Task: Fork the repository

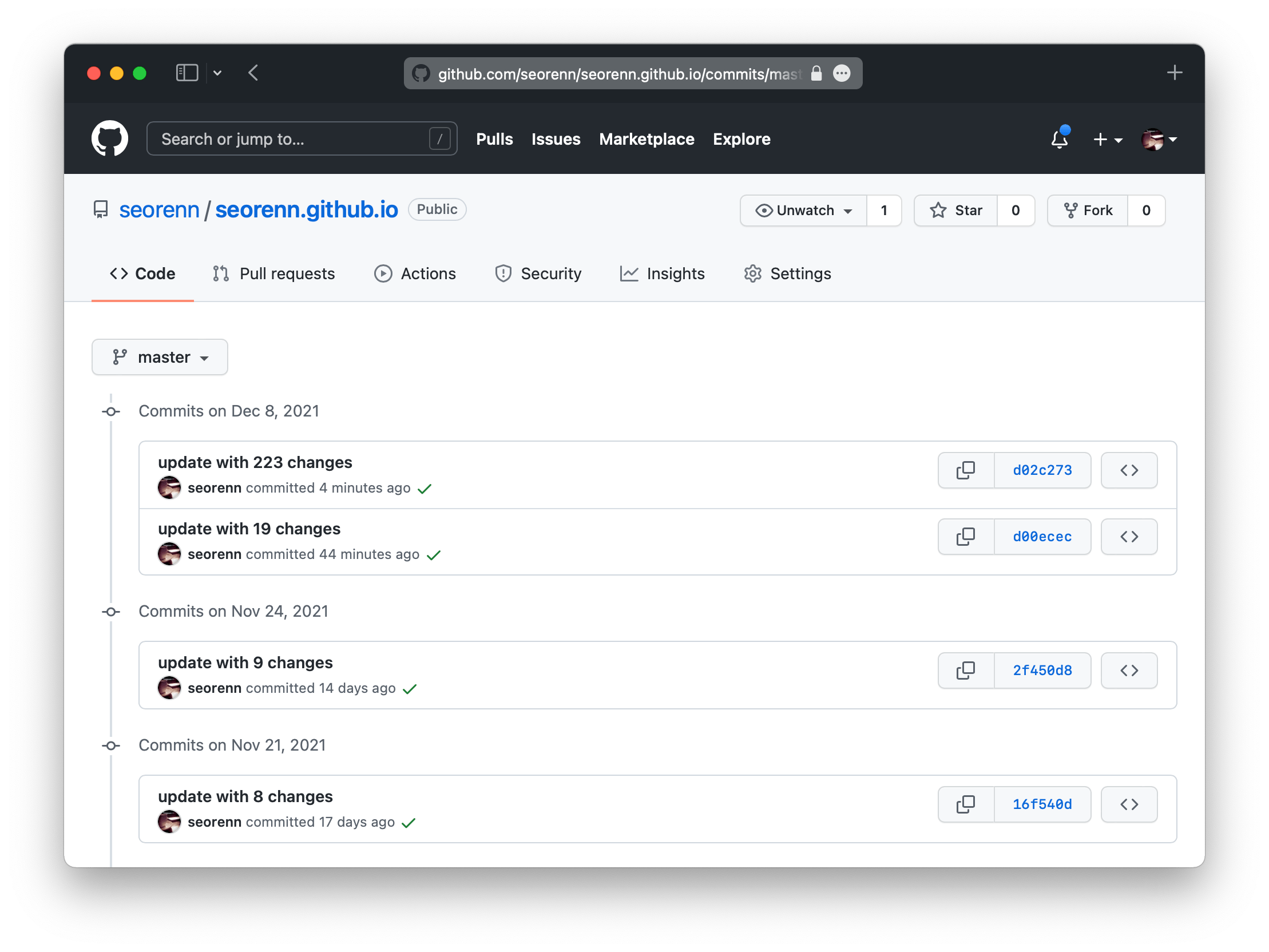Action: 1088,211
